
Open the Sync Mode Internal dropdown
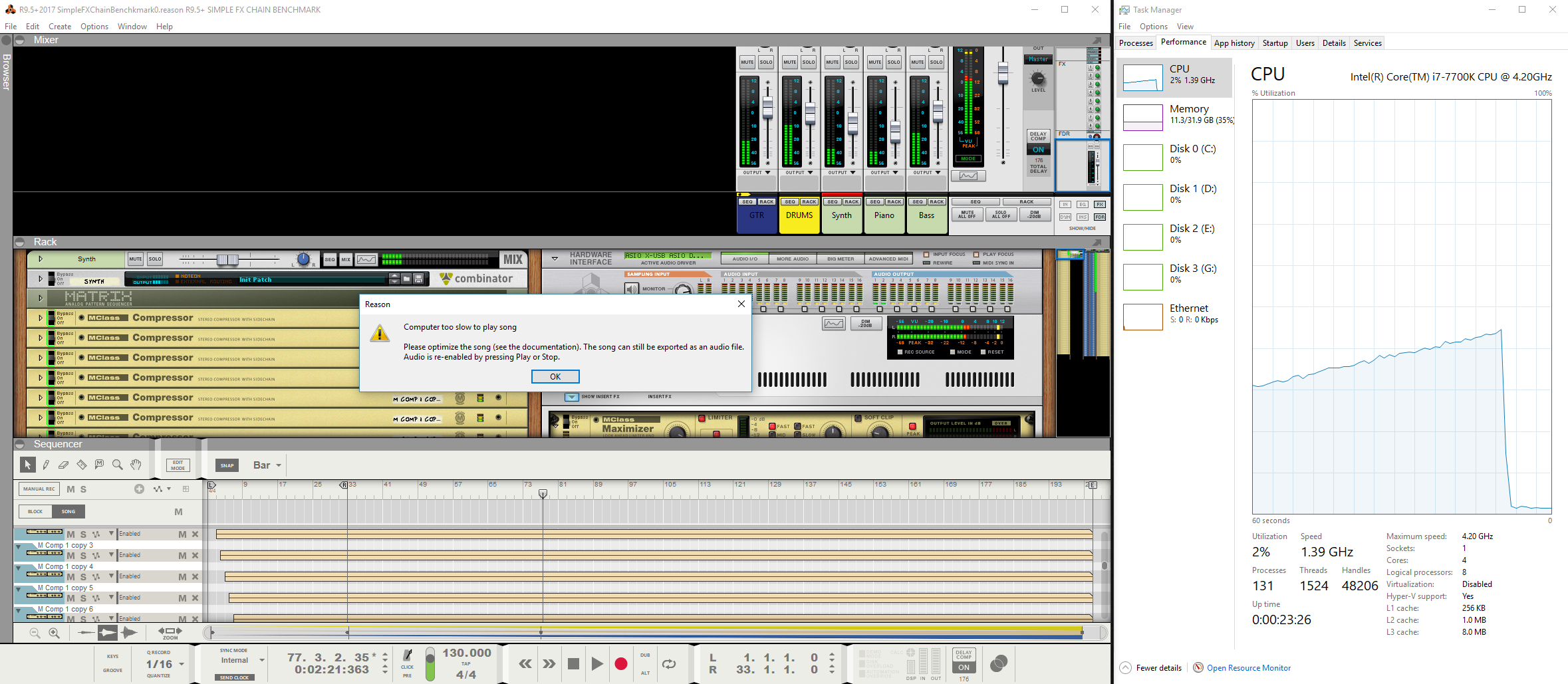pyautogui.click(x=242, y=660)
